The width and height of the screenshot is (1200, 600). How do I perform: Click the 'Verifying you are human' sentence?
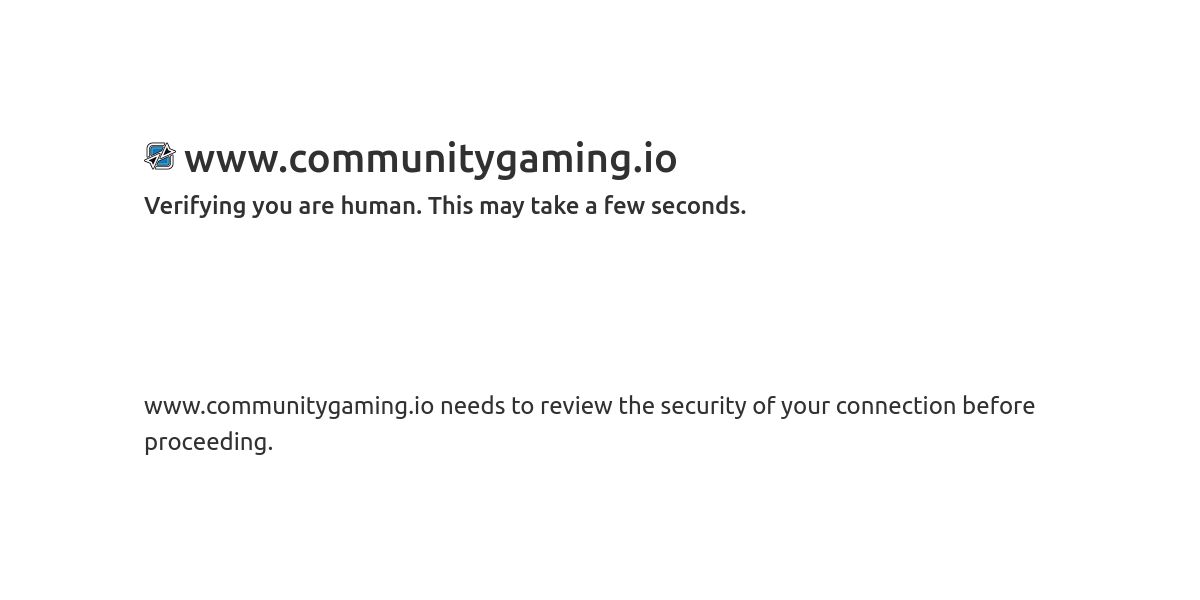[x=283, y=206]
